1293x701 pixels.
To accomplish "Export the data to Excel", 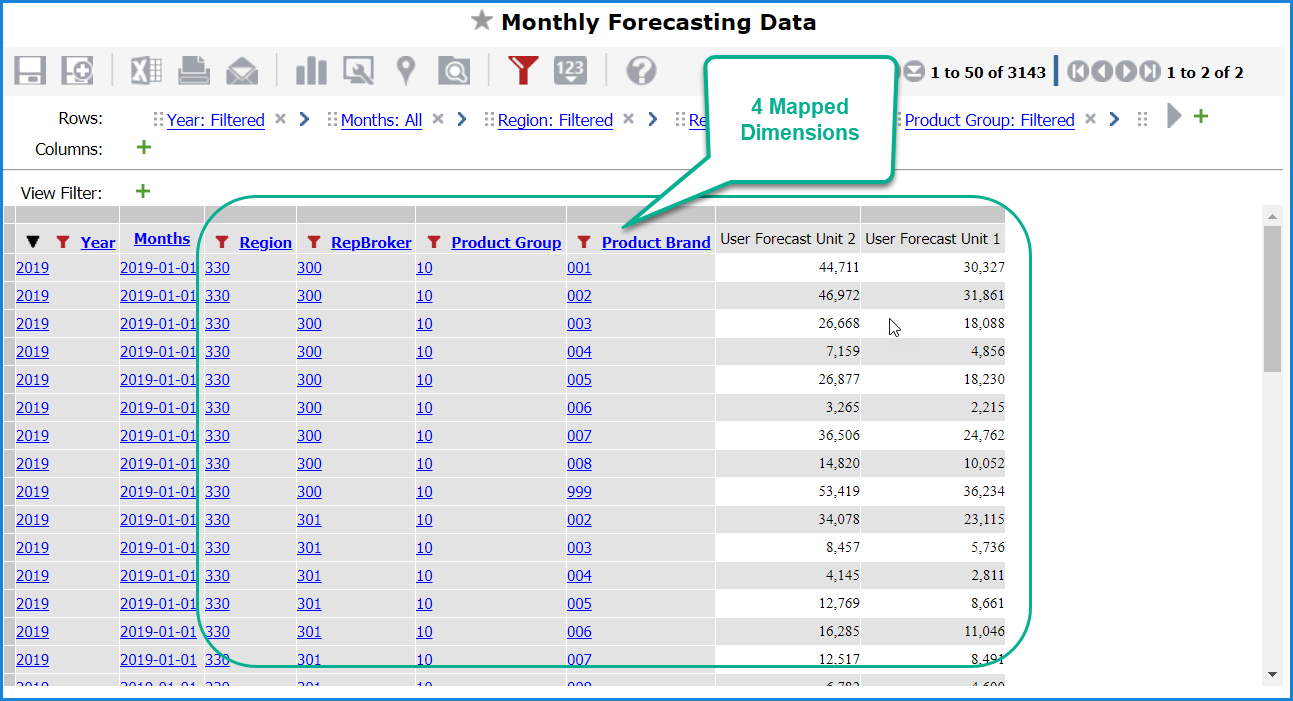I will (146, 71).
